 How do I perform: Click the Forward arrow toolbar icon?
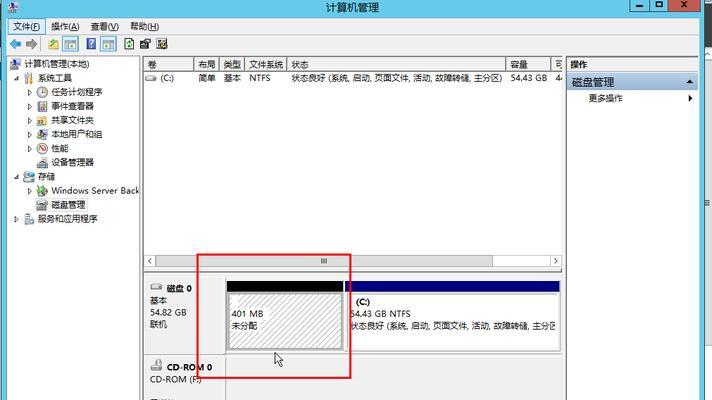pos(31,44)
